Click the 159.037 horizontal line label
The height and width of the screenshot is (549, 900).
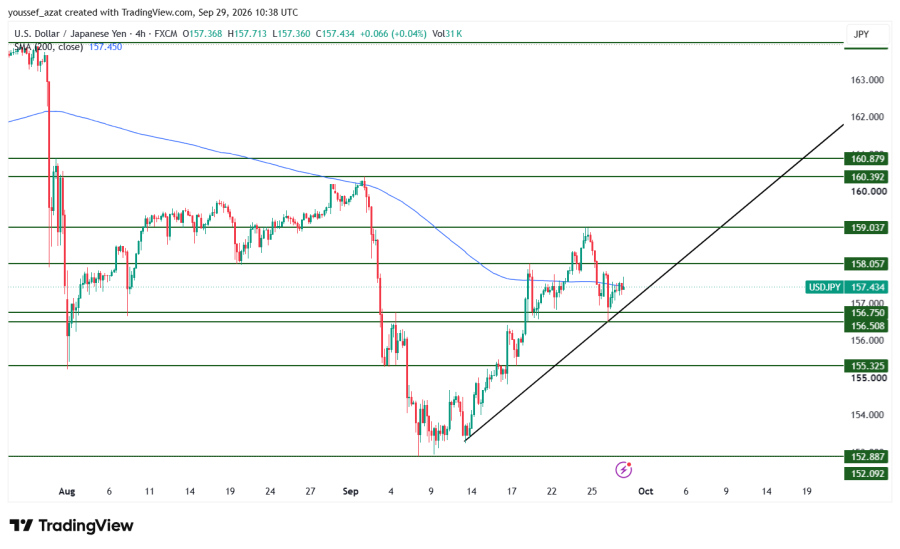coord(866,227)
